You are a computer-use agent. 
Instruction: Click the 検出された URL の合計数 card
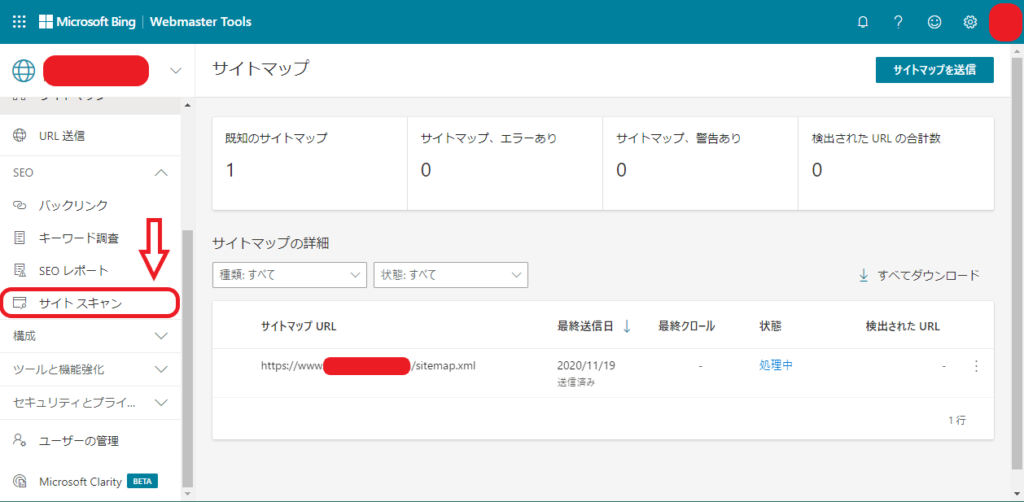click(896, 163)
